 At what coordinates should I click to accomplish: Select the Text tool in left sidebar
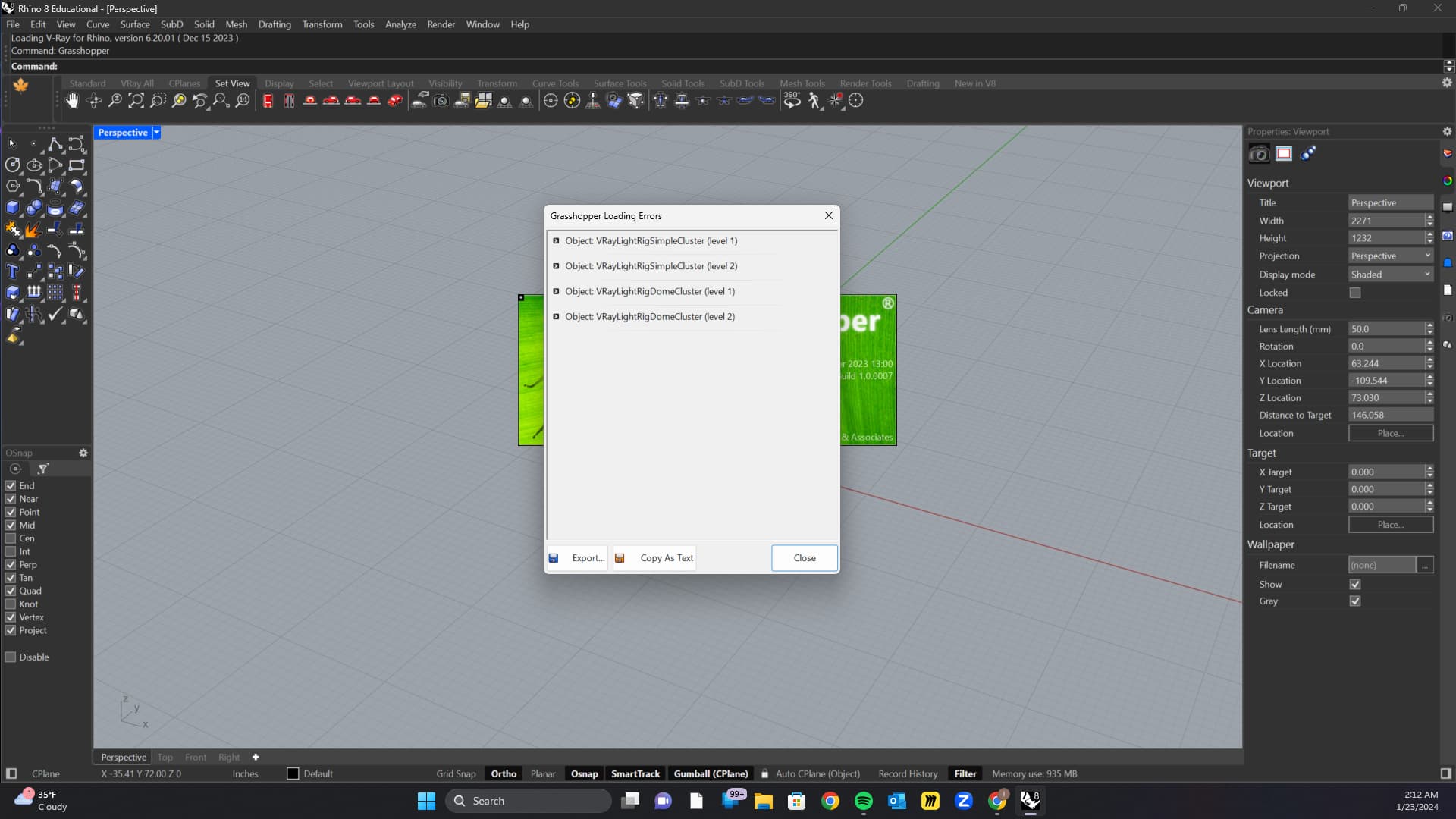[12, 271]
